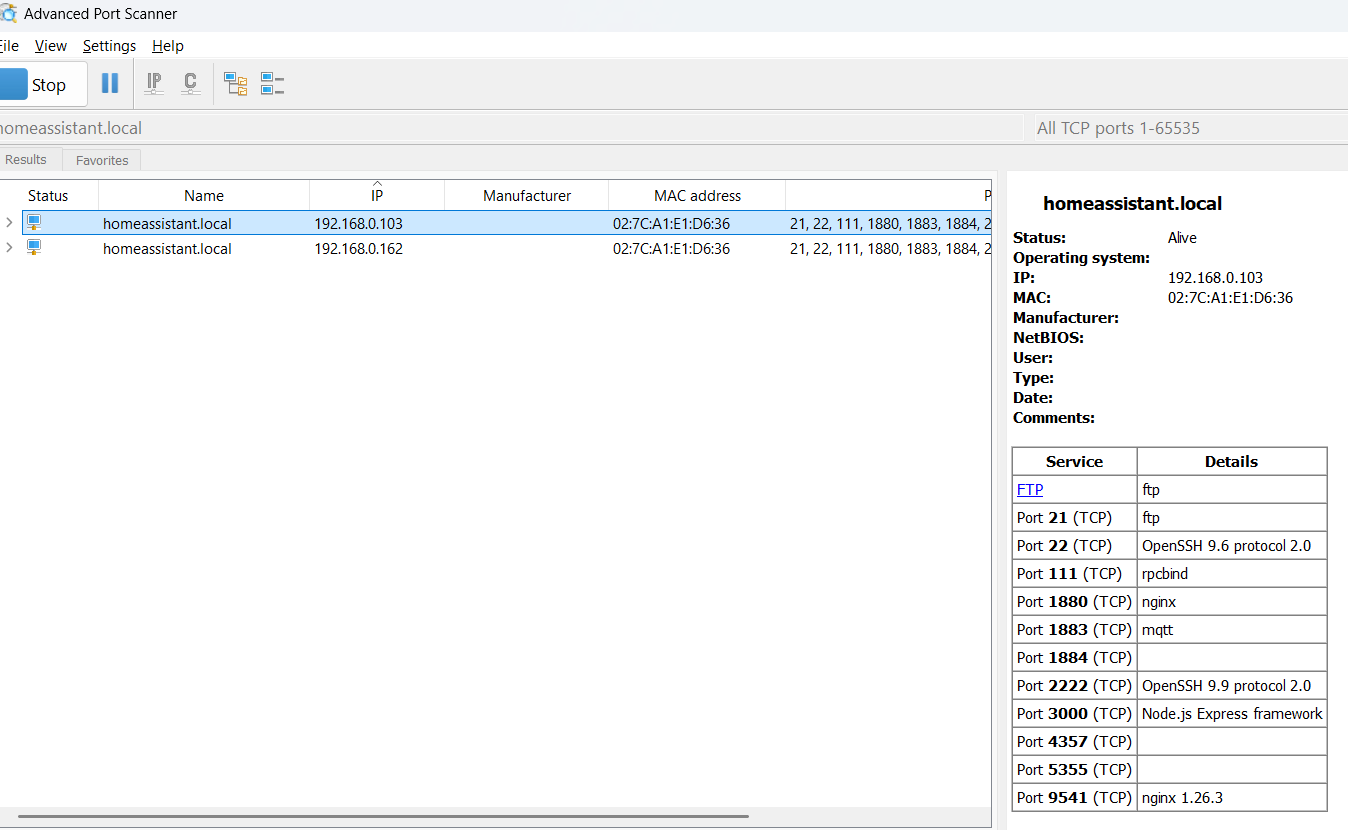This screenshot has width=1348, height=830.
Task: Switch to the Favorites tab
Action: point(102,160)
